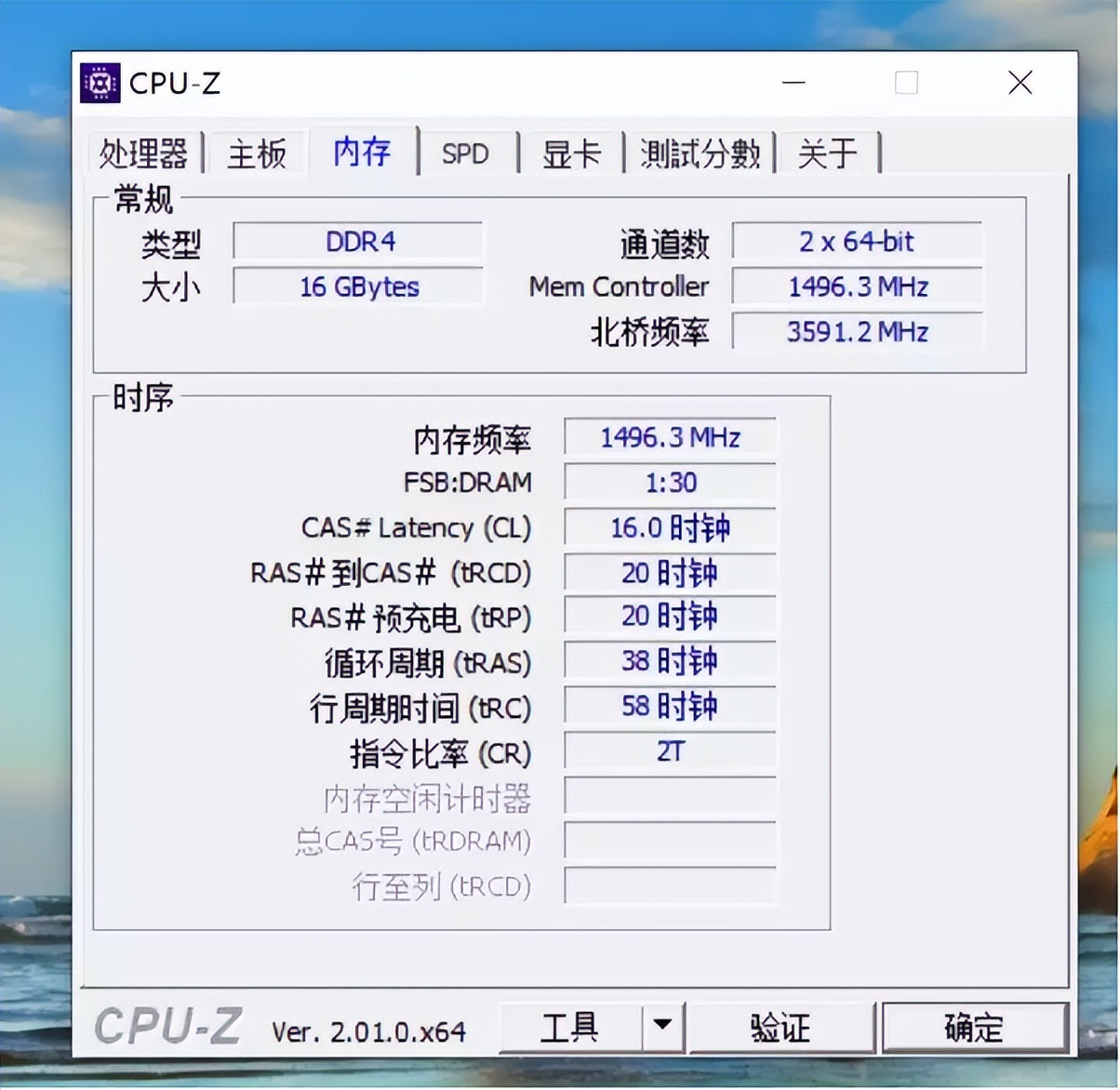Click the 大小 field showing 16 GBytes
Image resolution: width=1120 pixels, height=1090 pixels.
358,286
